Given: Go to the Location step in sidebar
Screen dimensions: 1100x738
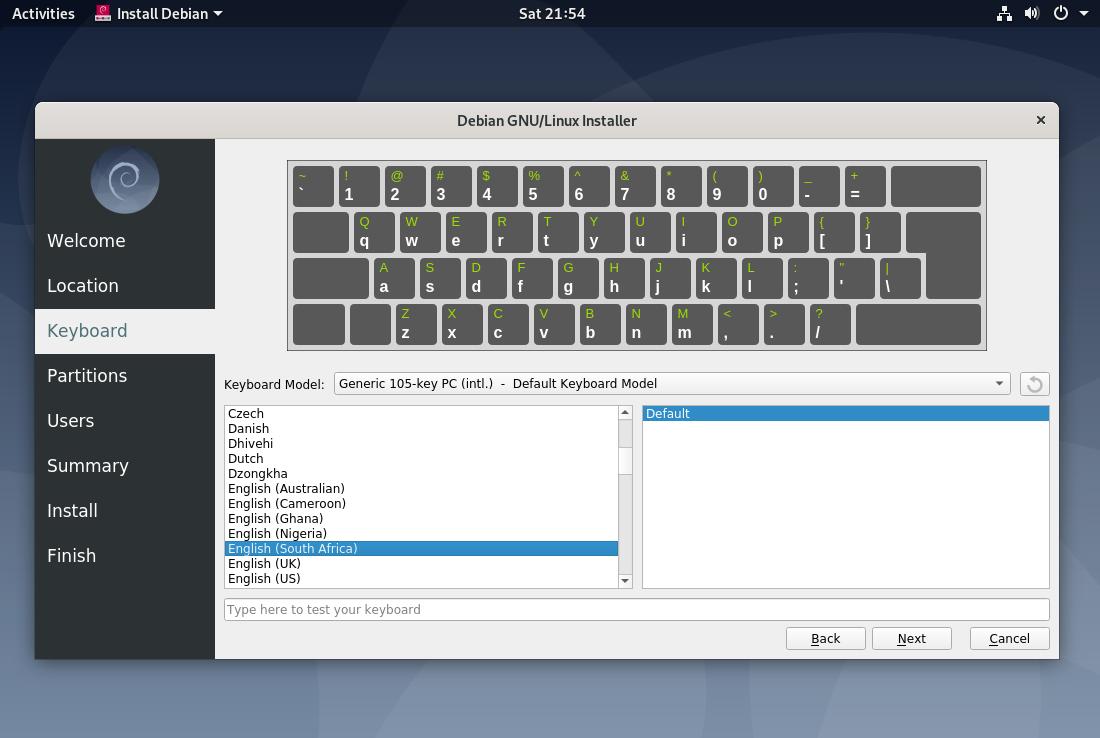Looking at the screenshot, I should [125, 286].
